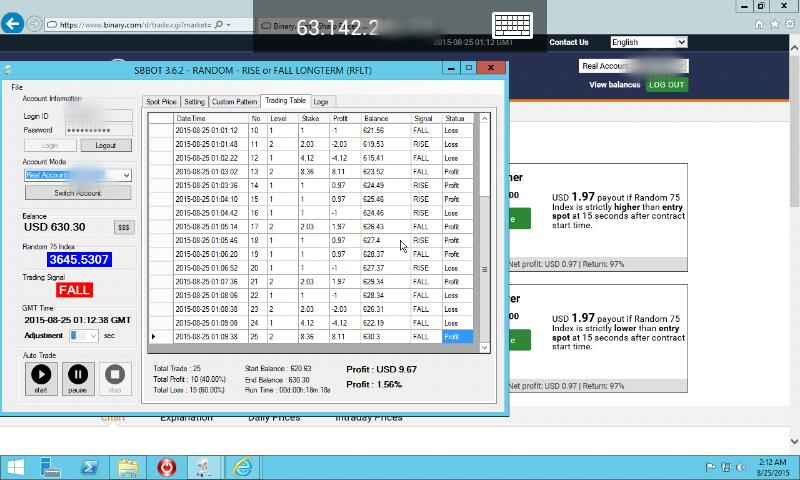The width and height of the screenshot is (800, 480).
Task: Click the highlighted Profit status cell
Action: (x=458, y=337)
